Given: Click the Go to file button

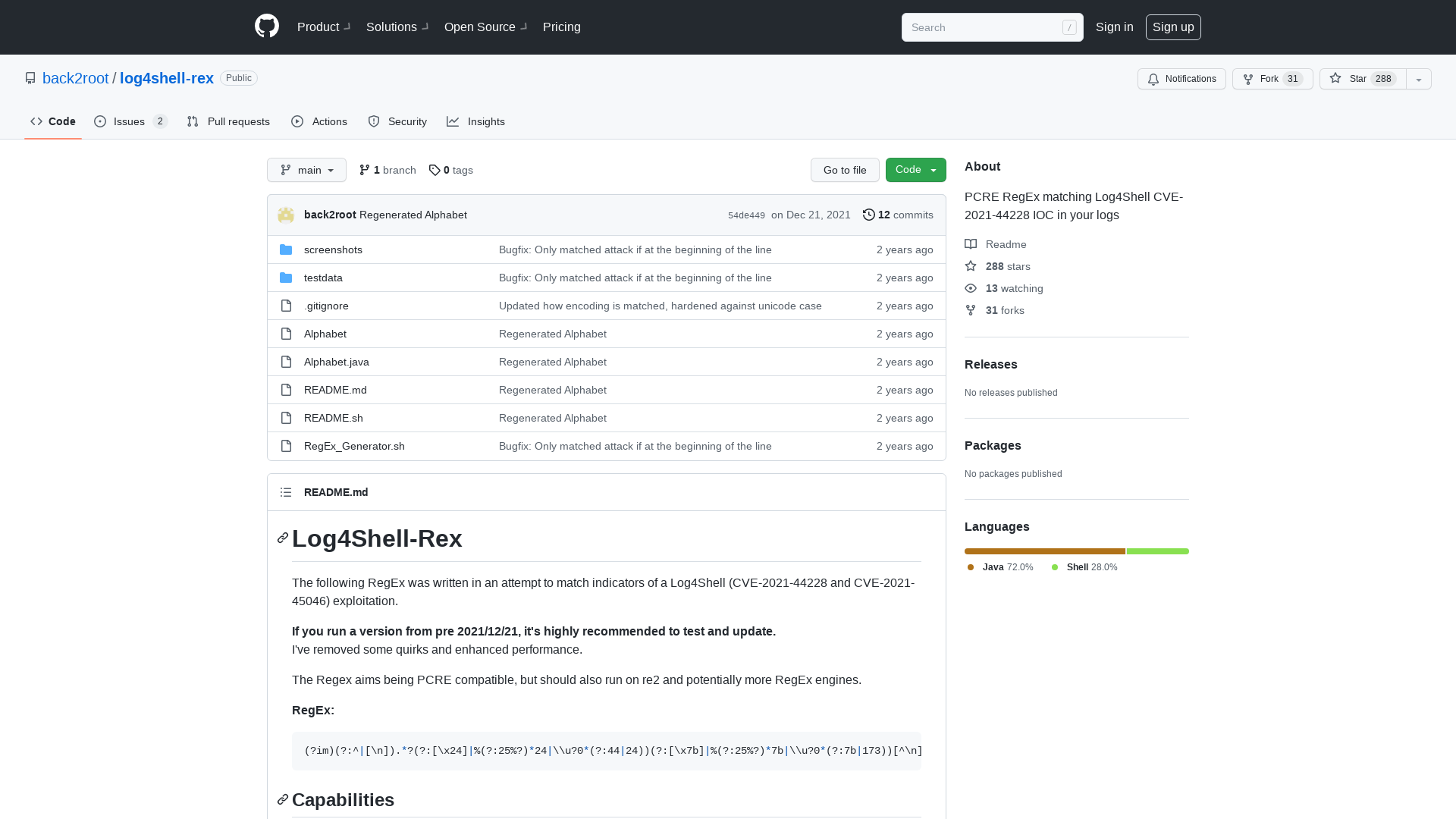Looking at the screenshot, I should (845, 170).
